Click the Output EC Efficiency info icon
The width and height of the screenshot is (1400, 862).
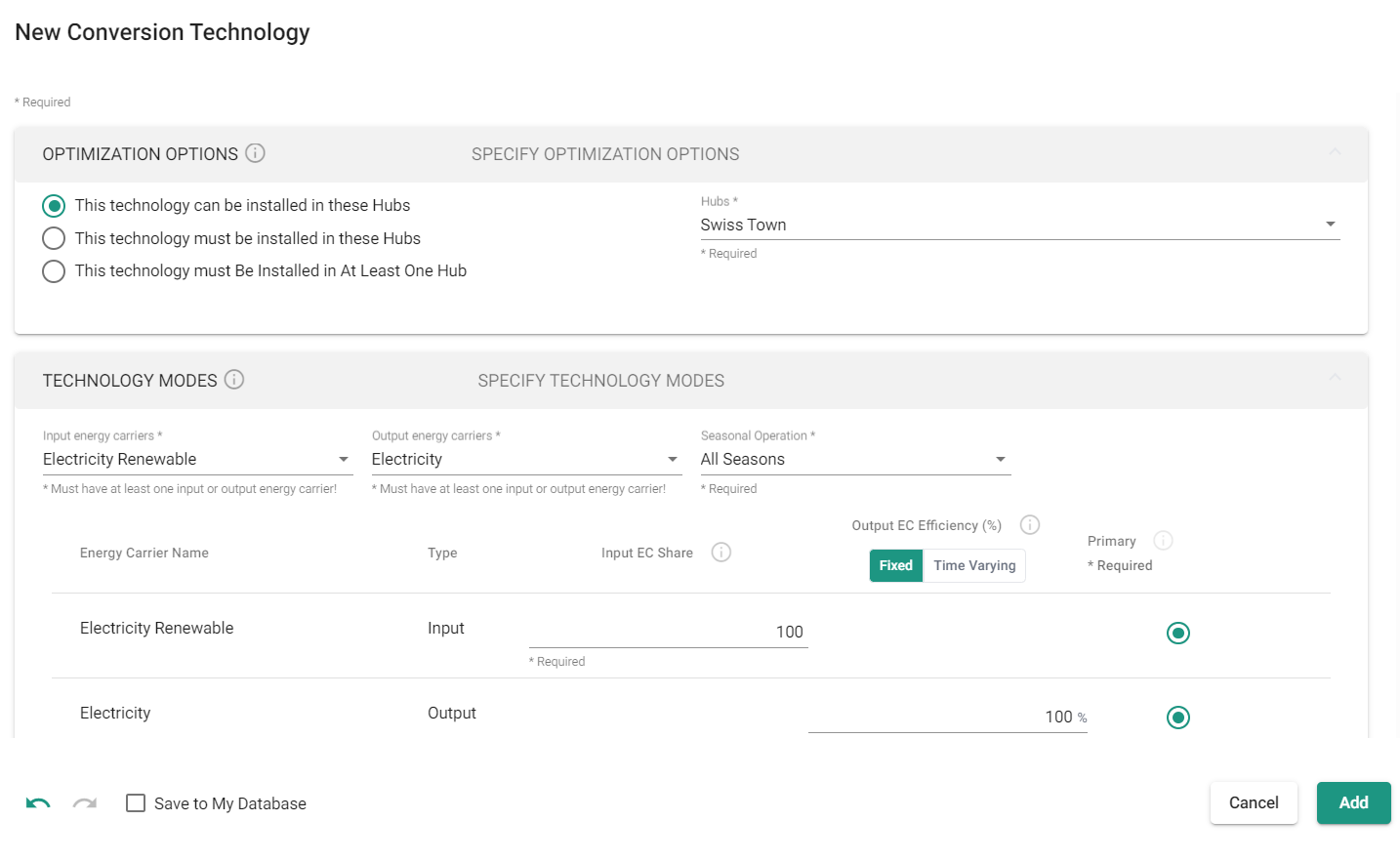coord(1030,525)
